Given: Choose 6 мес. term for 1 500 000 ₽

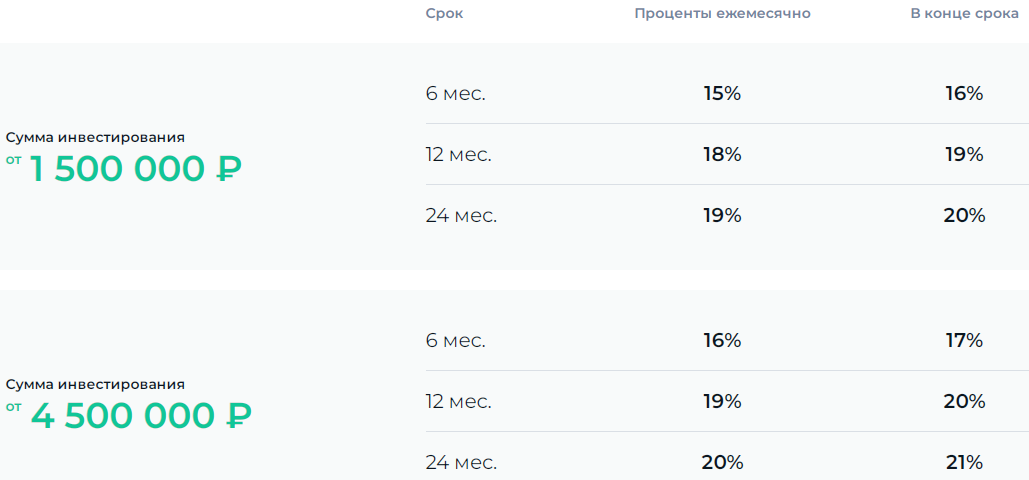Looking at the screenshot, I should click(455, 94).
